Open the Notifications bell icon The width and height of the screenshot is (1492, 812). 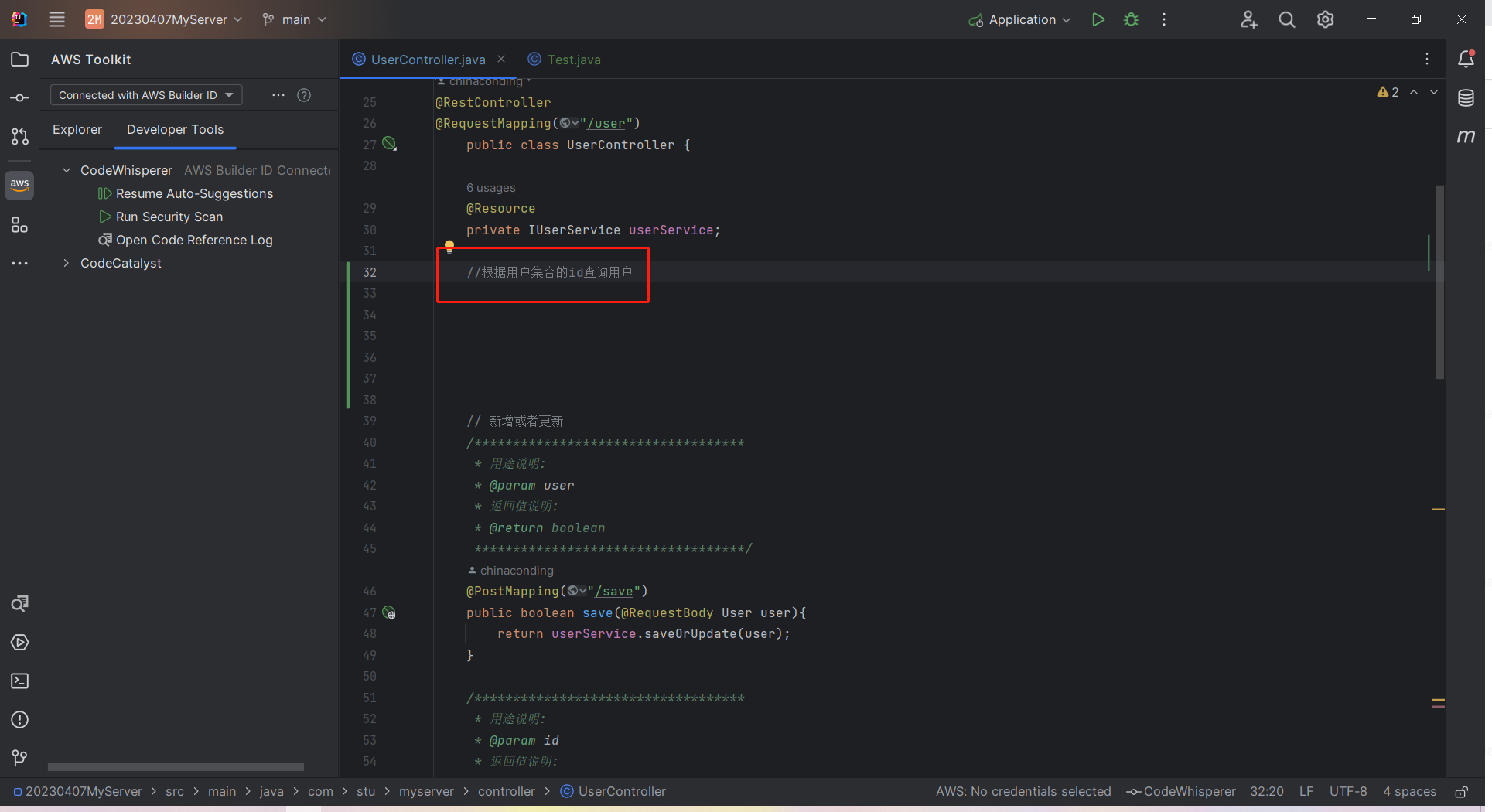coord(1466,60)
